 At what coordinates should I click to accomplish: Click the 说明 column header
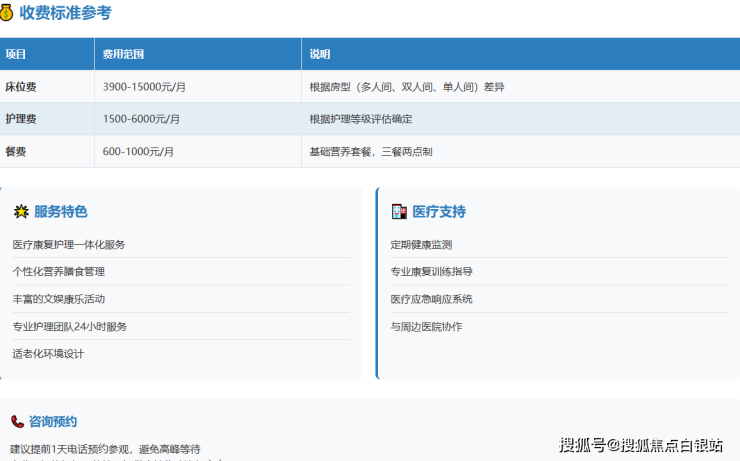[x=320, y=54]
